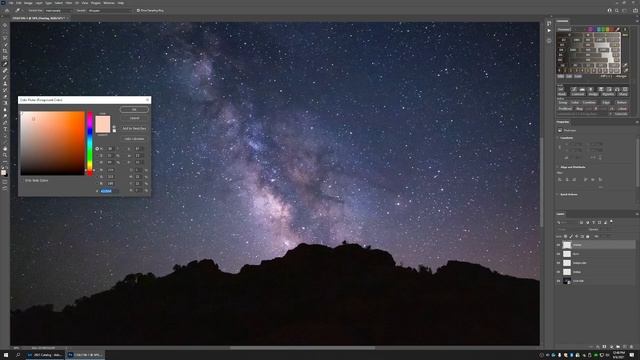640x360 pixels.
Task: Click the lock all layers icon
Action: tap(588, 236)
